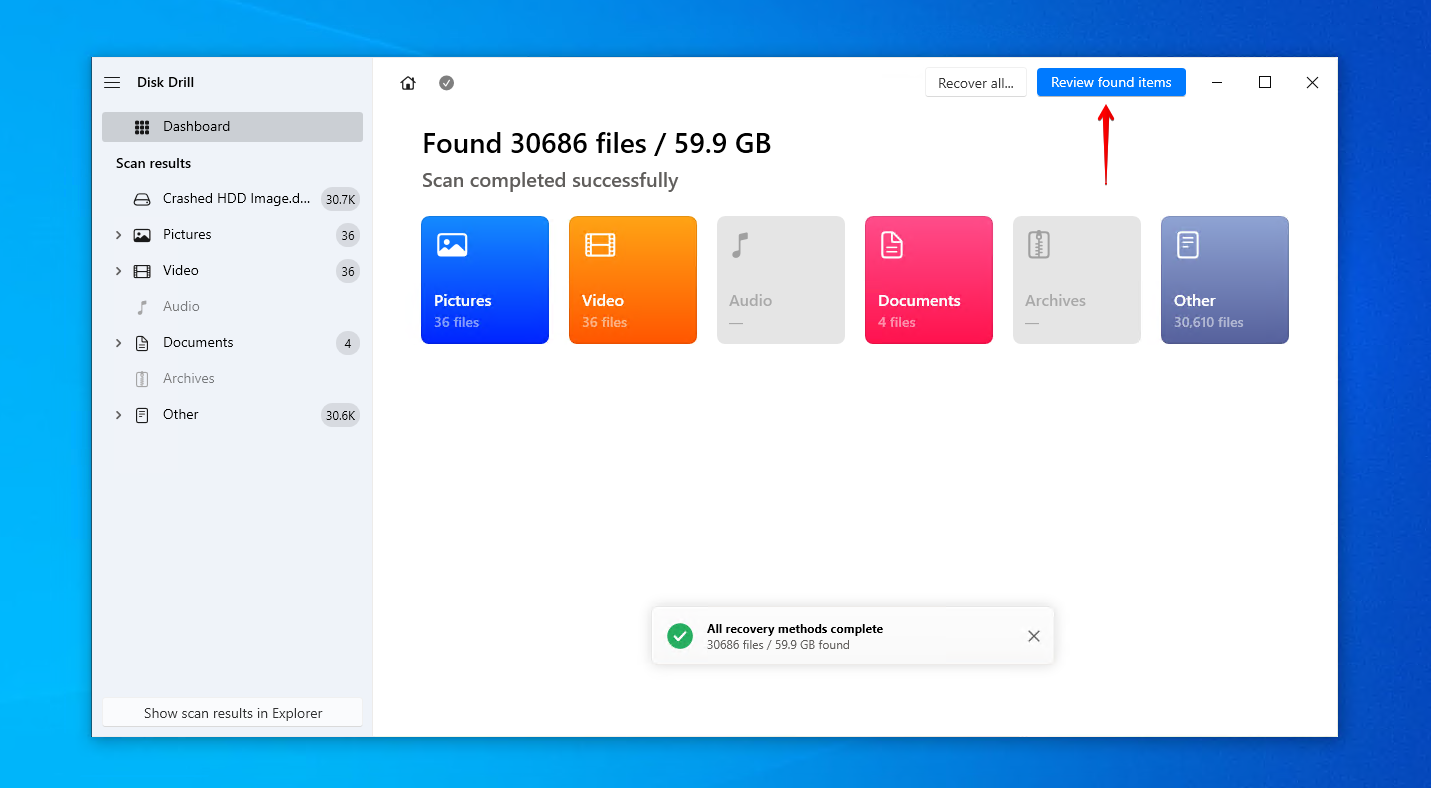
Task: Open Show scan results in Explorer
Action: (232, 712)
